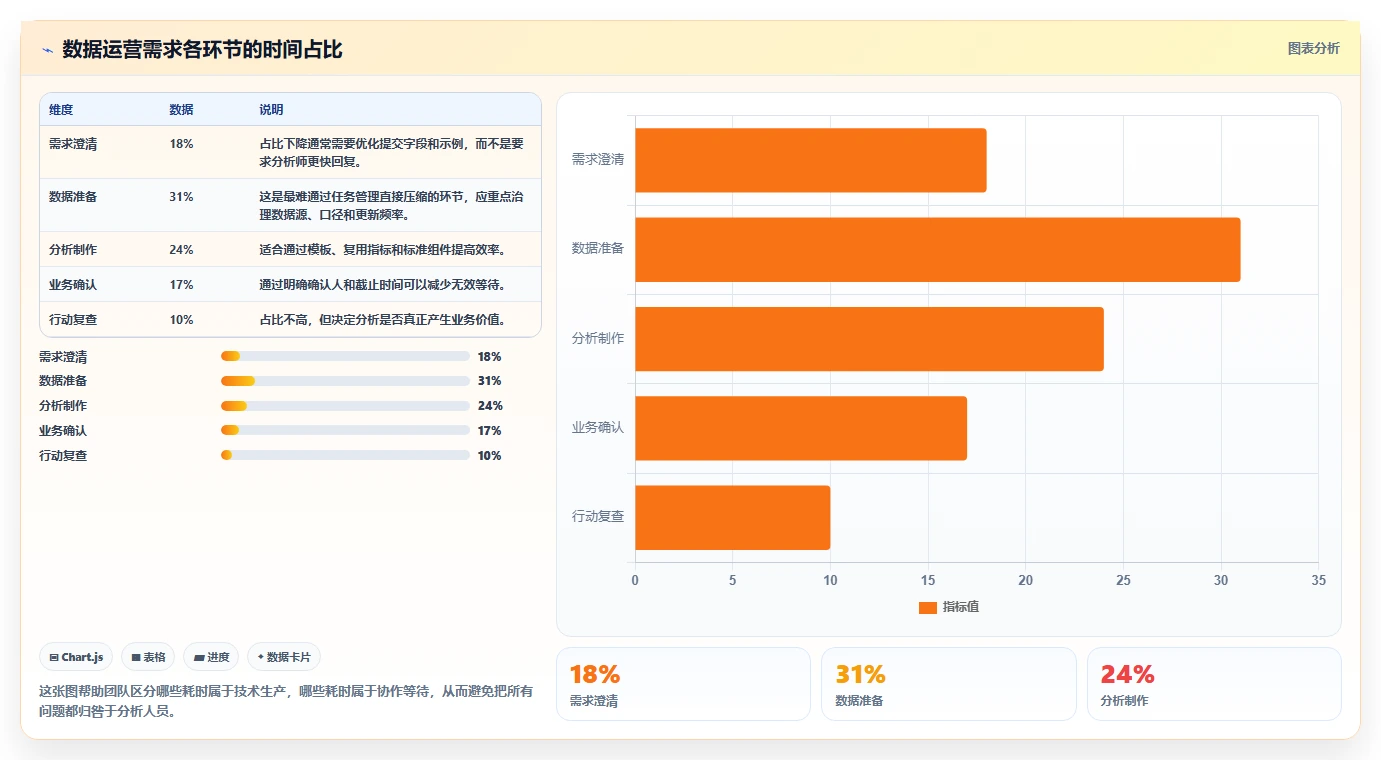Click the 20 tick on the x-axis
Screen dimensions: 1381x760
point(1025,580)
